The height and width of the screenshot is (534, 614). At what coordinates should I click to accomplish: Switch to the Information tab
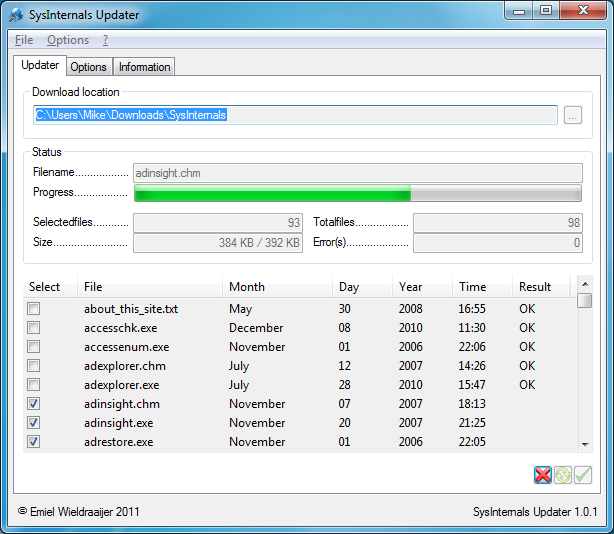click(x=144, y=67)
